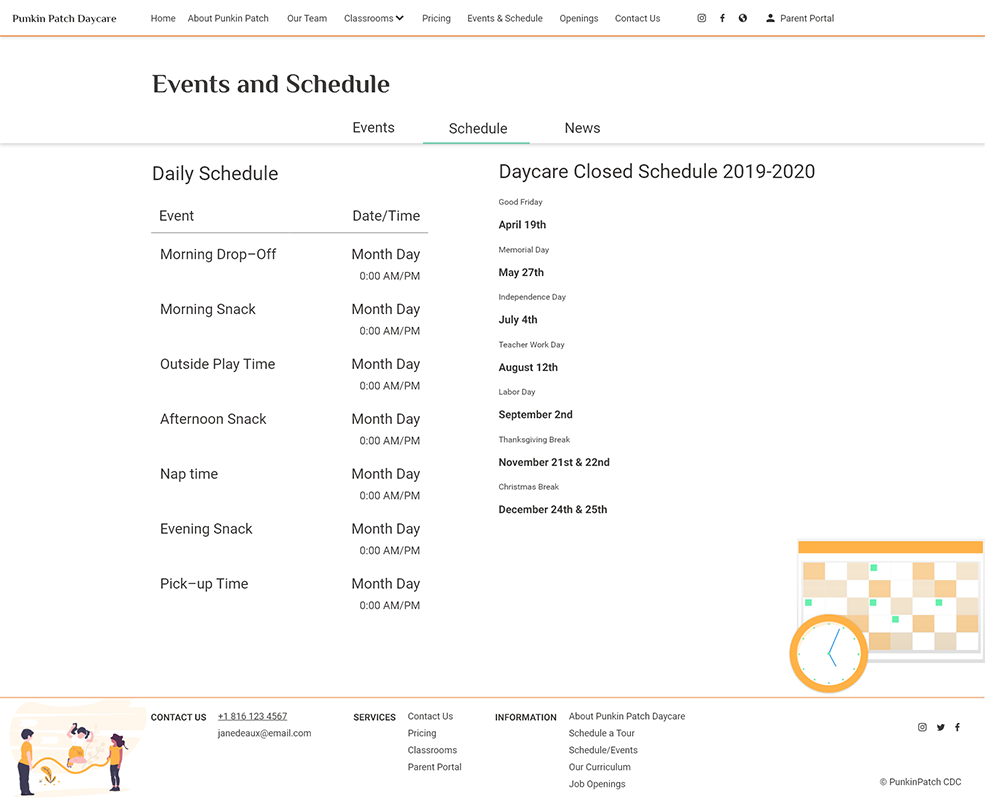Go to Home in the top navigation
Image resolution: width=985 pixels, height=800 pixels.
click(163, 18)
